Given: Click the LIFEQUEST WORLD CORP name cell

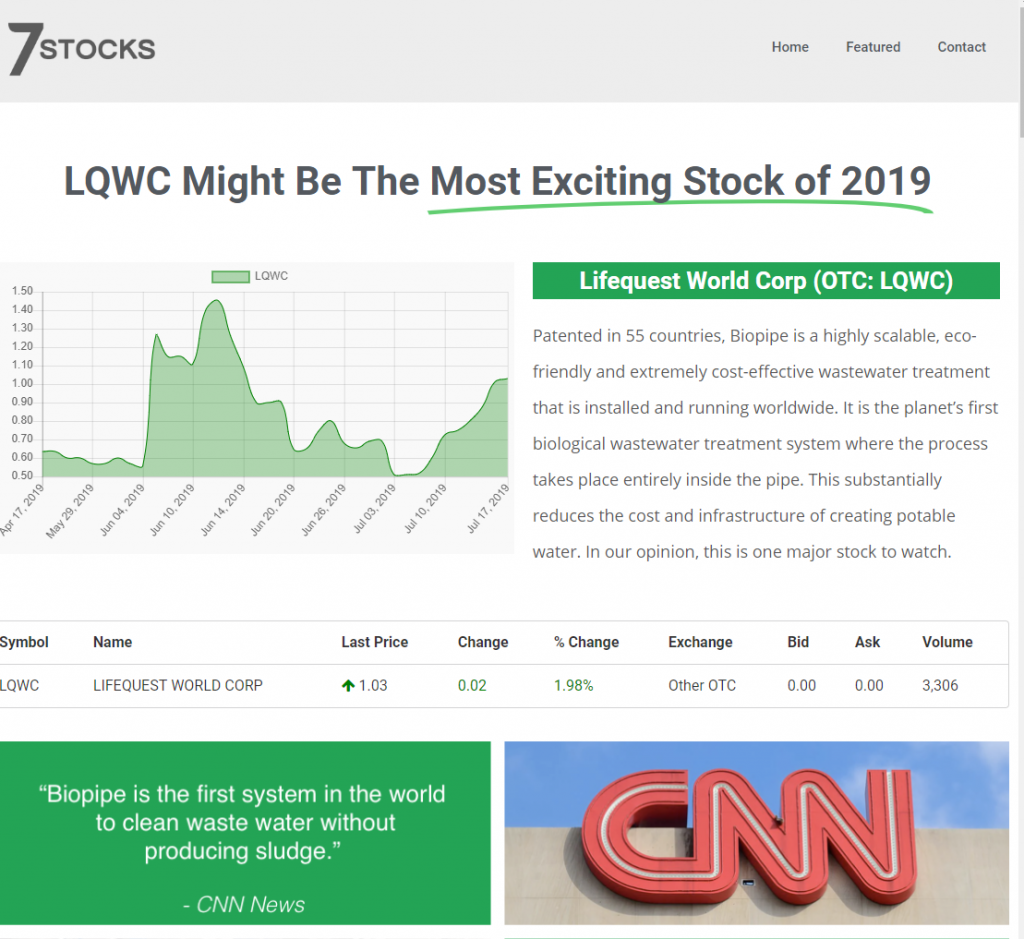Looking at the screenshot, I should [178, 686].
